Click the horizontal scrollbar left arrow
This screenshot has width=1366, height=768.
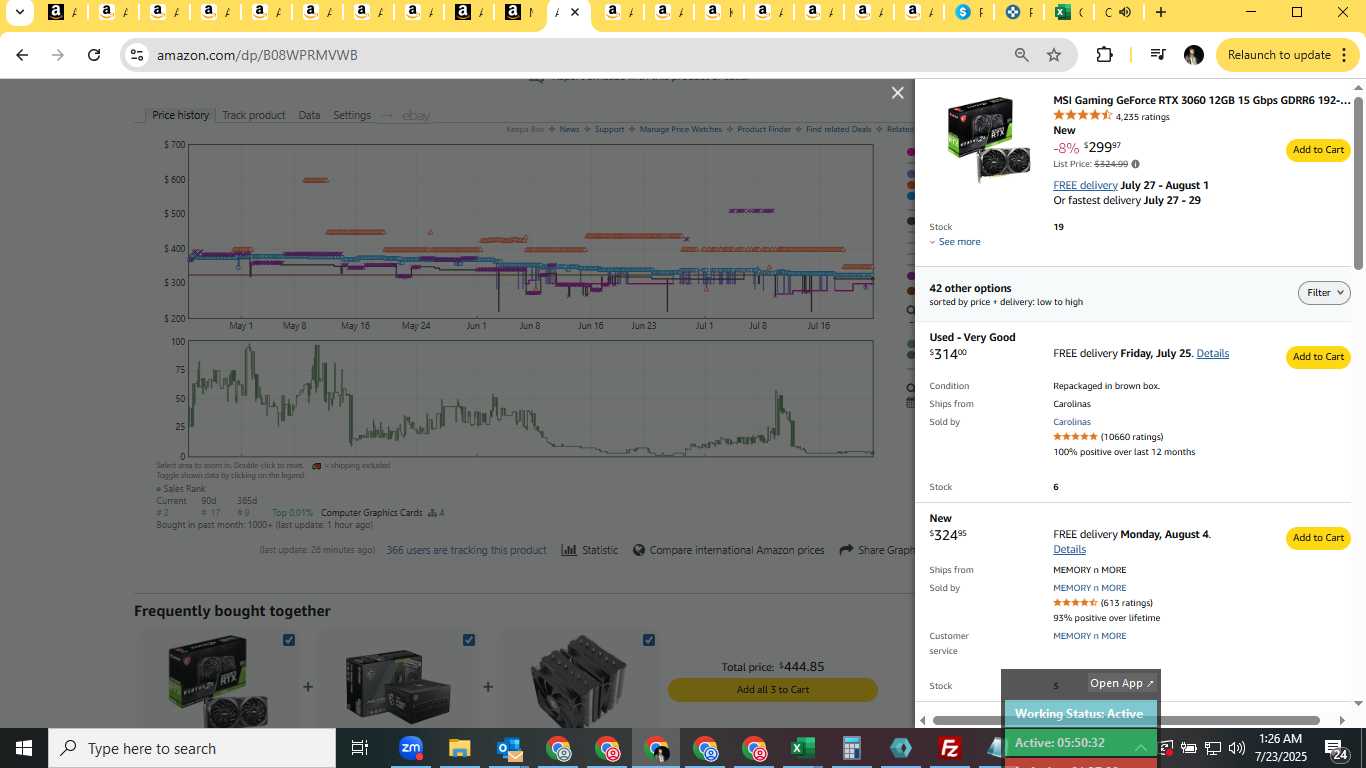click(x=921, y=720)
